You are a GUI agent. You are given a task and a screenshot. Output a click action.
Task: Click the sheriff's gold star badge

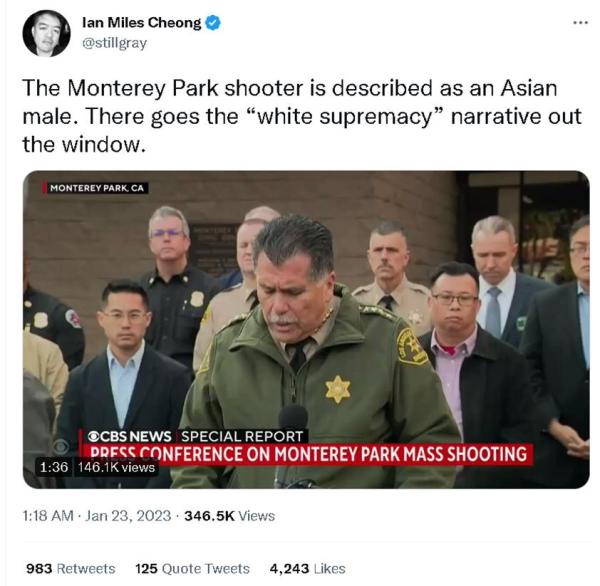pyautogui.click(x=338, y=389)
